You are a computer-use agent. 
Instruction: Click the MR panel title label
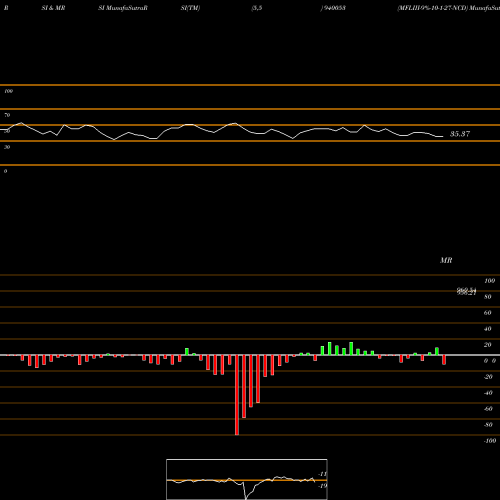[x=446, y=260]
